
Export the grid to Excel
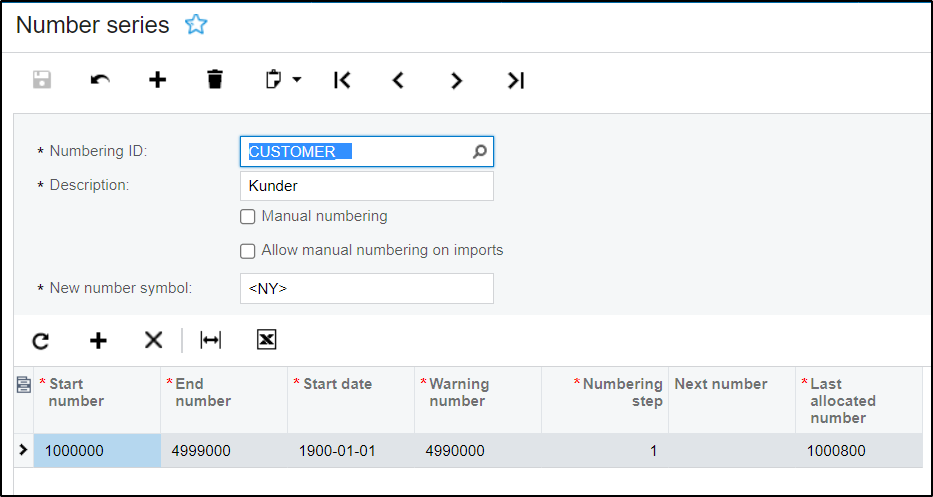coord(266,341)
